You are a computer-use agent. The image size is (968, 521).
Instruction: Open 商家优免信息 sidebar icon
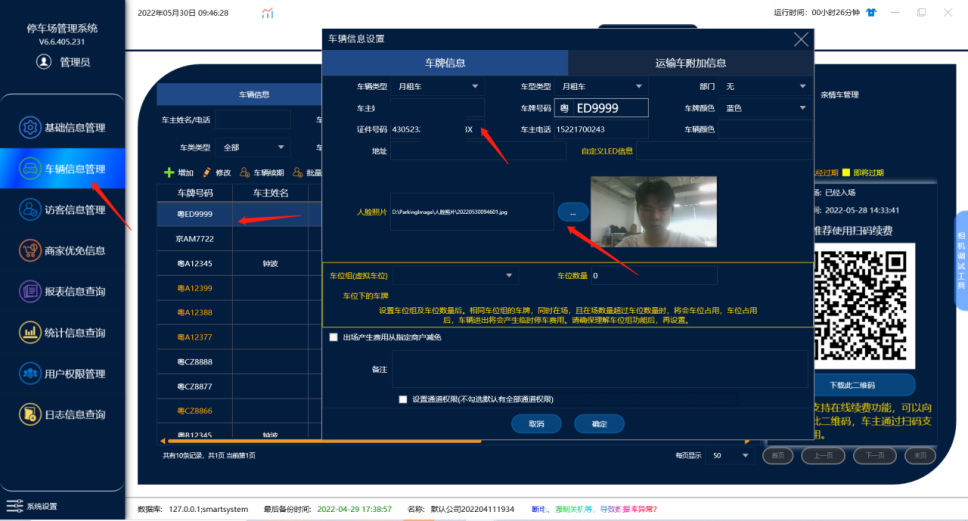click(30, 251)
